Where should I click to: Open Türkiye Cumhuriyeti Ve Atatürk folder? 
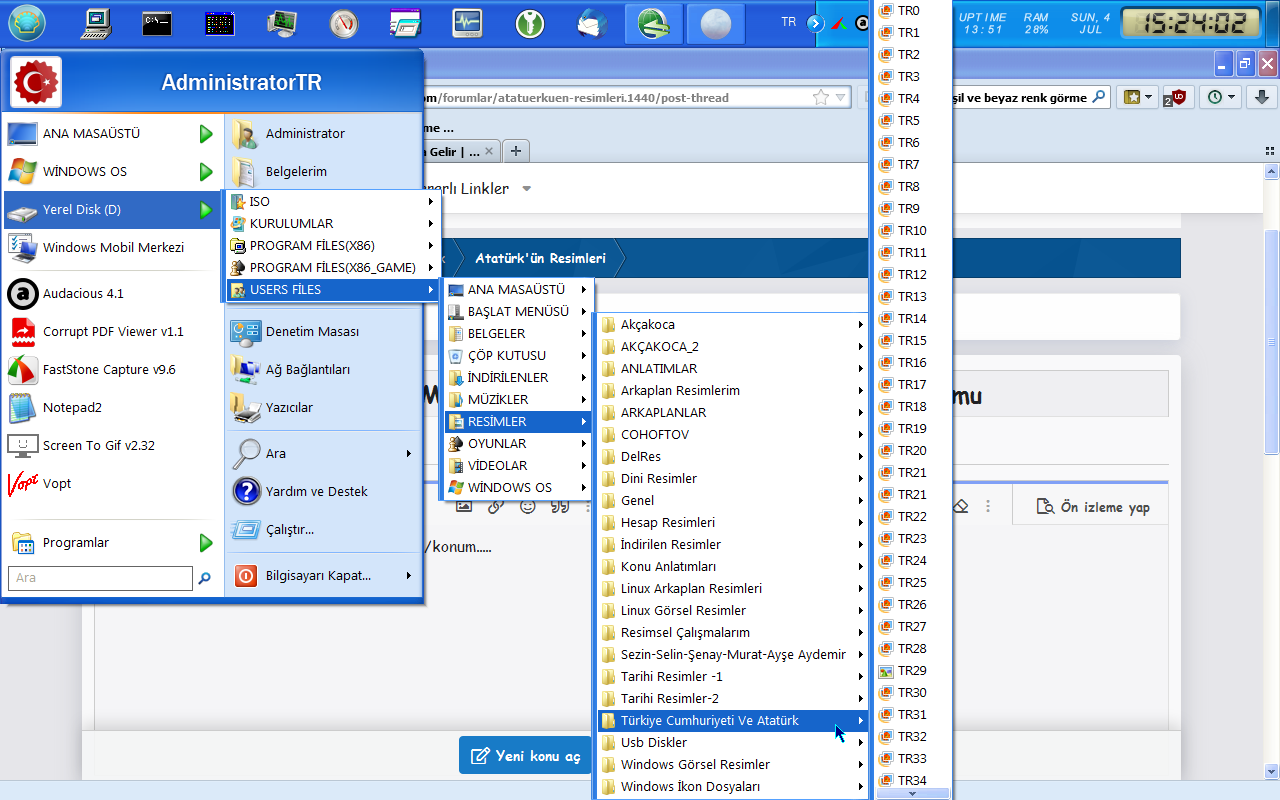click(x=733, y=721)
